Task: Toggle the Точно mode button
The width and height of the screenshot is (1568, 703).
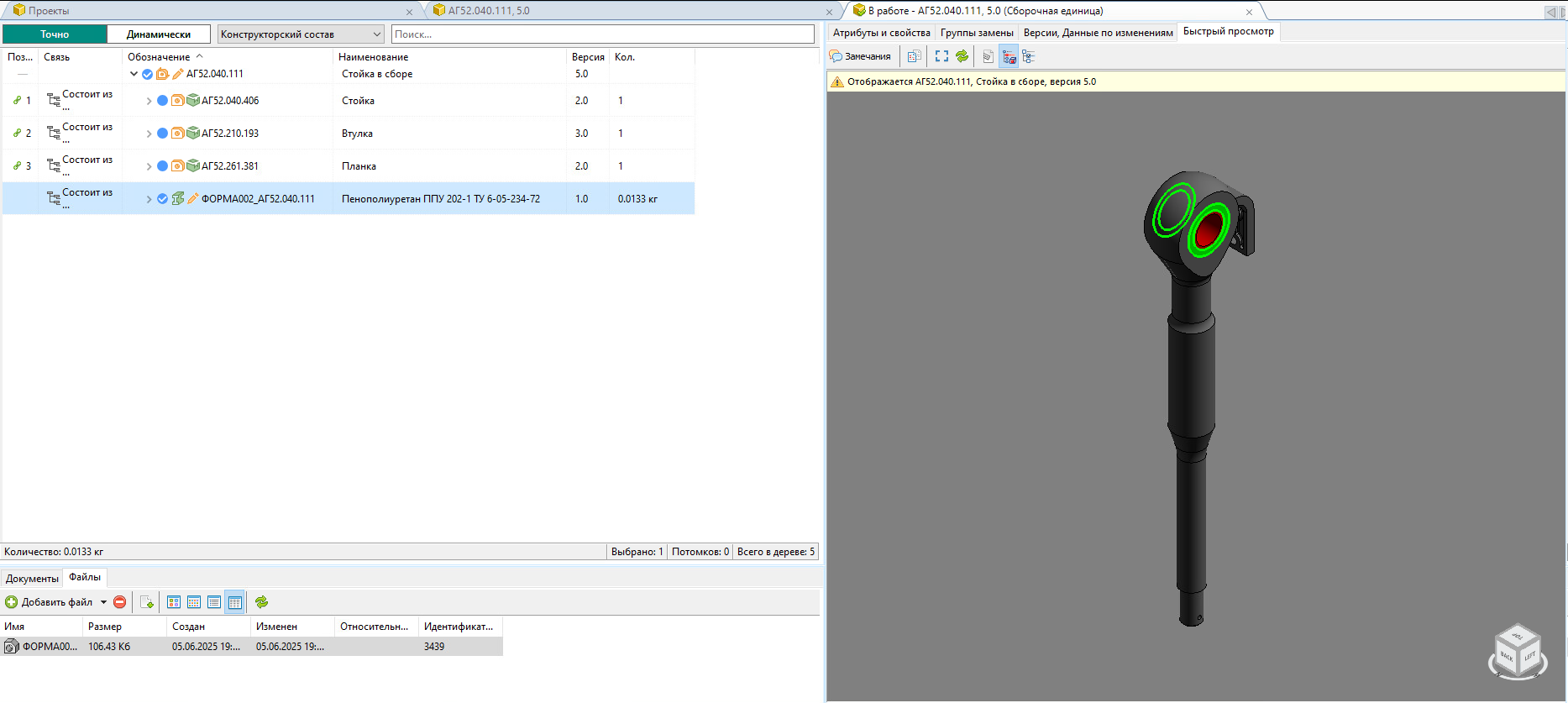Action: point(55,34)
